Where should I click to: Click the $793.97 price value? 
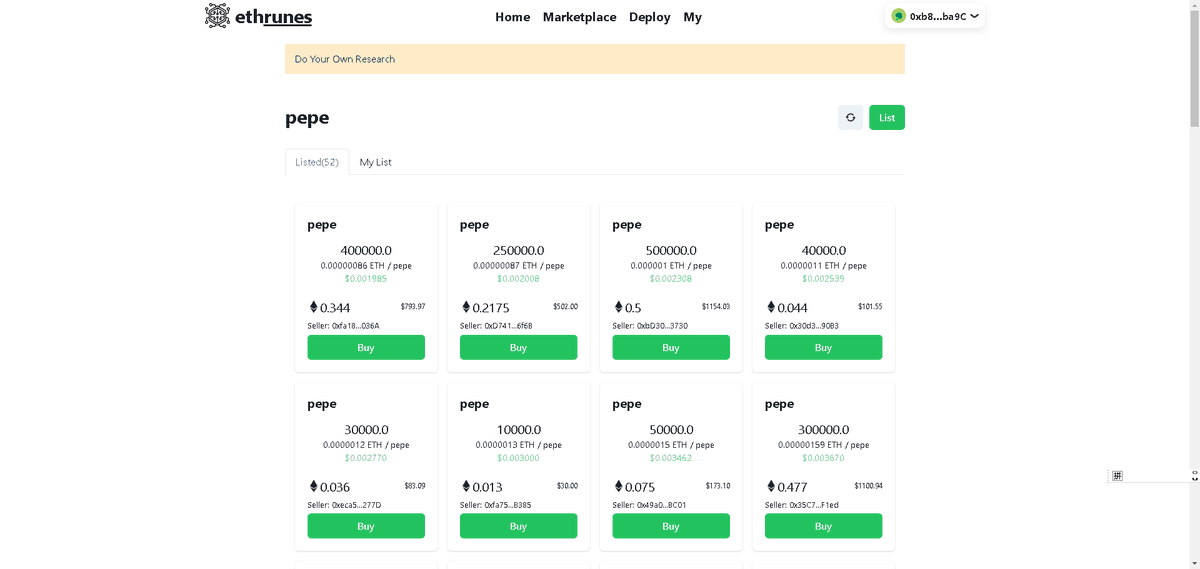(x=413, y=306)
